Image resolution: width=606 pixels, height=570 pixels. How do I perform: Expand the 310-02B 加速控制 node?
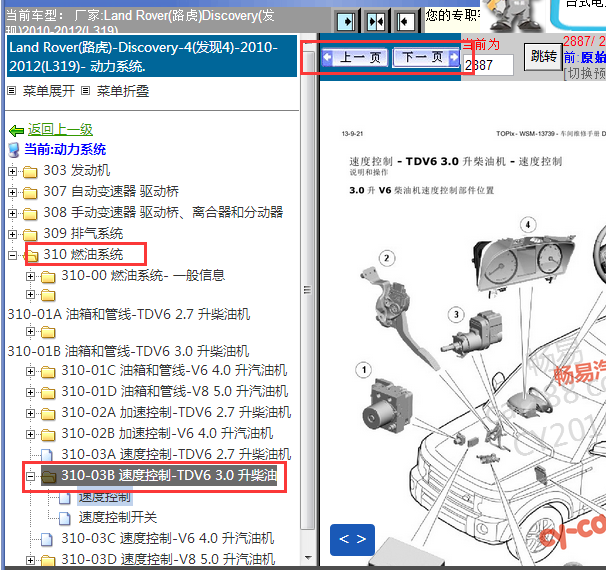[x=31, y=434]
